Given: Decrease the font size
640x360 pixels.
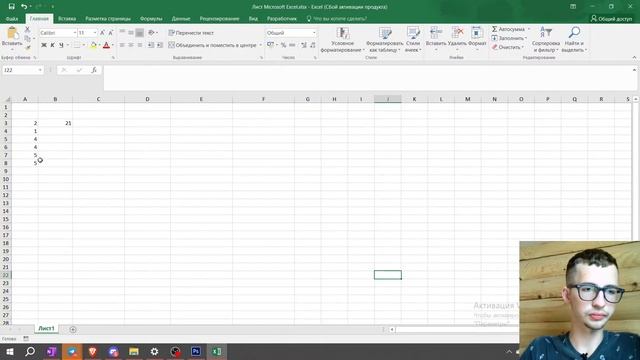Looking at the screenshot, I should (111, 33).
